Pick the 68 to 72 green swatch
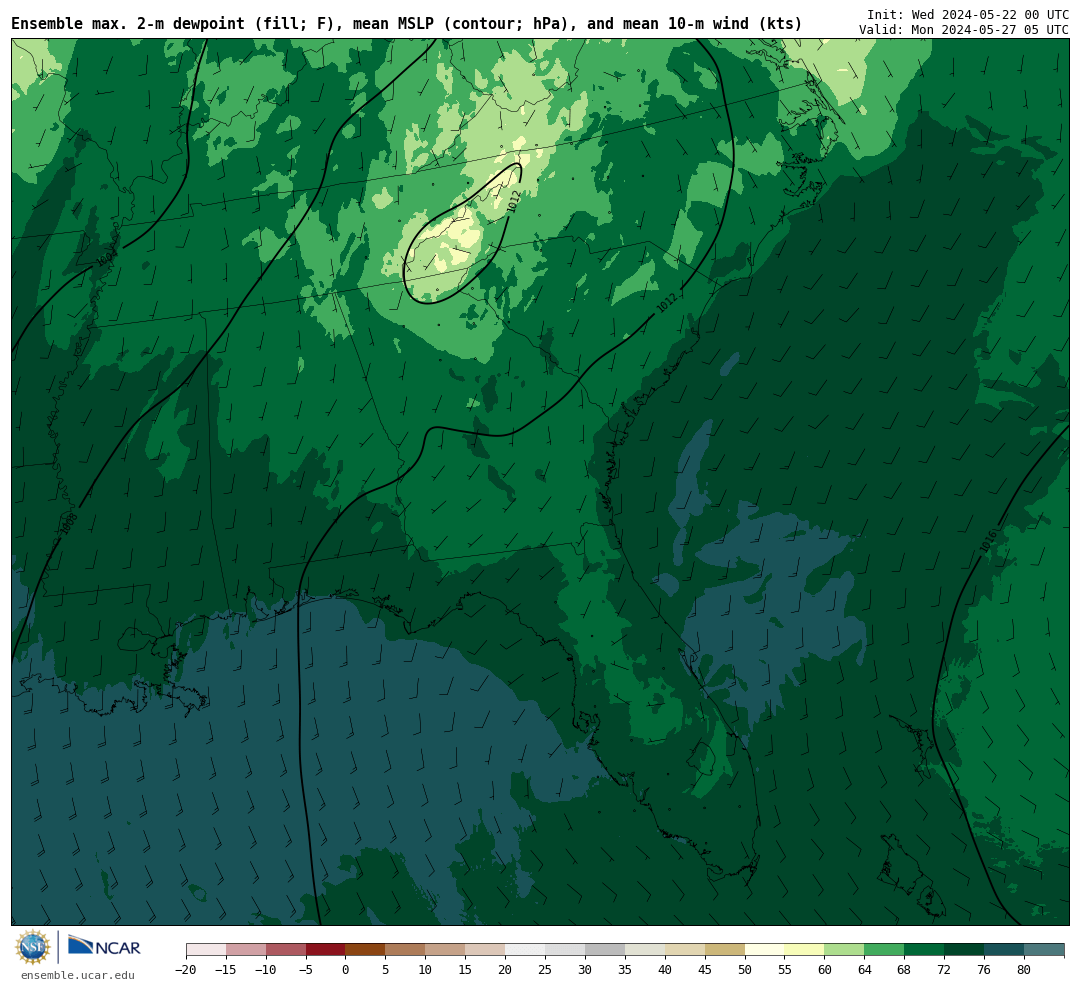 pyautogui.click(x=924, y=950)
